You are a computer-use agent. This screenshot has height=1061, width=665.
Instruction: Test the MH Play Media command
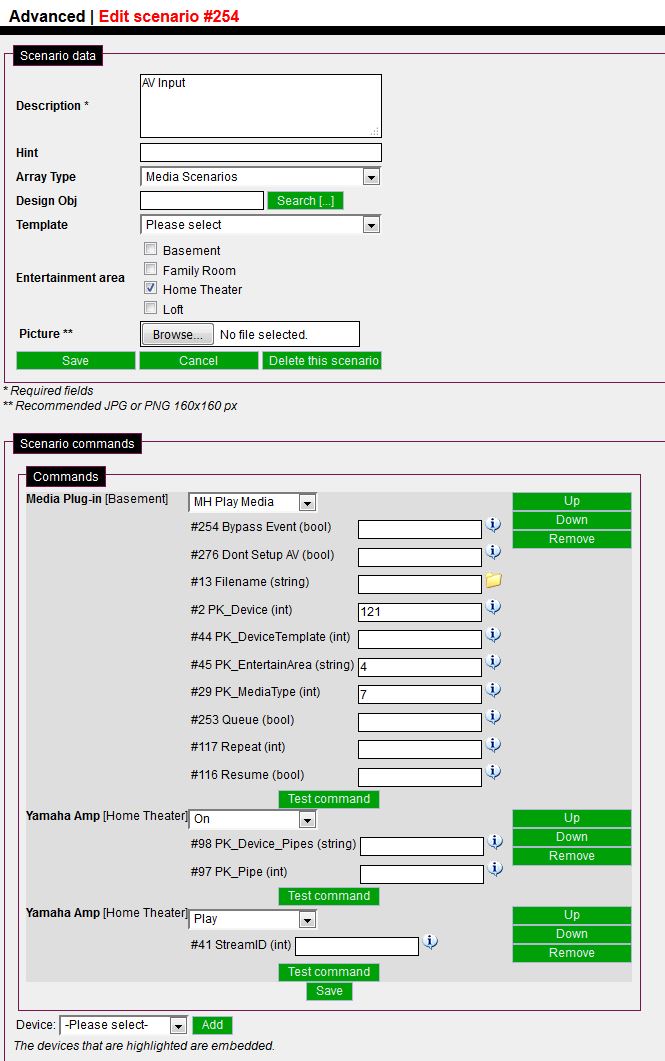click(x=329, y=799)
